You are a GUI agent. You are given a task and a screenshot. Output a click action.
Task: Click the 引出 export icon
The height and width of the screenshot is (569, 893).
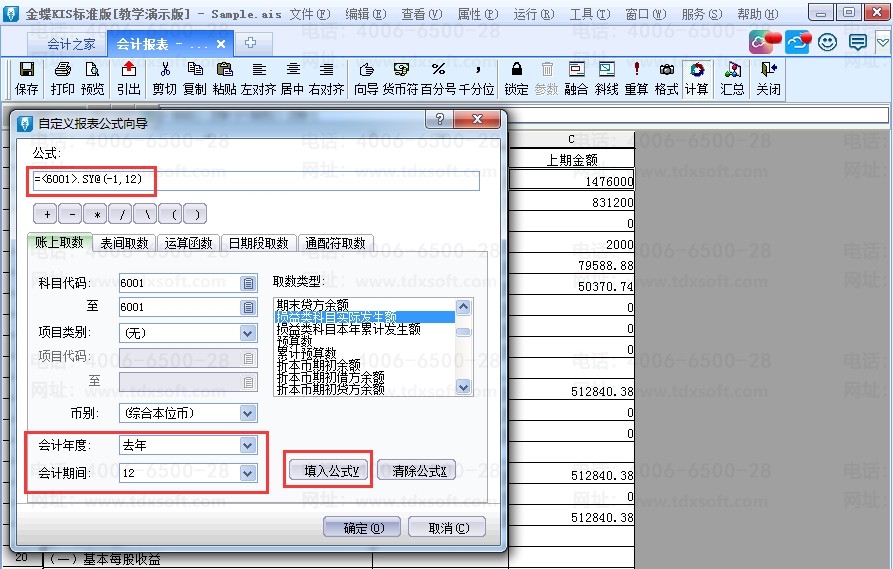(128, 70)
